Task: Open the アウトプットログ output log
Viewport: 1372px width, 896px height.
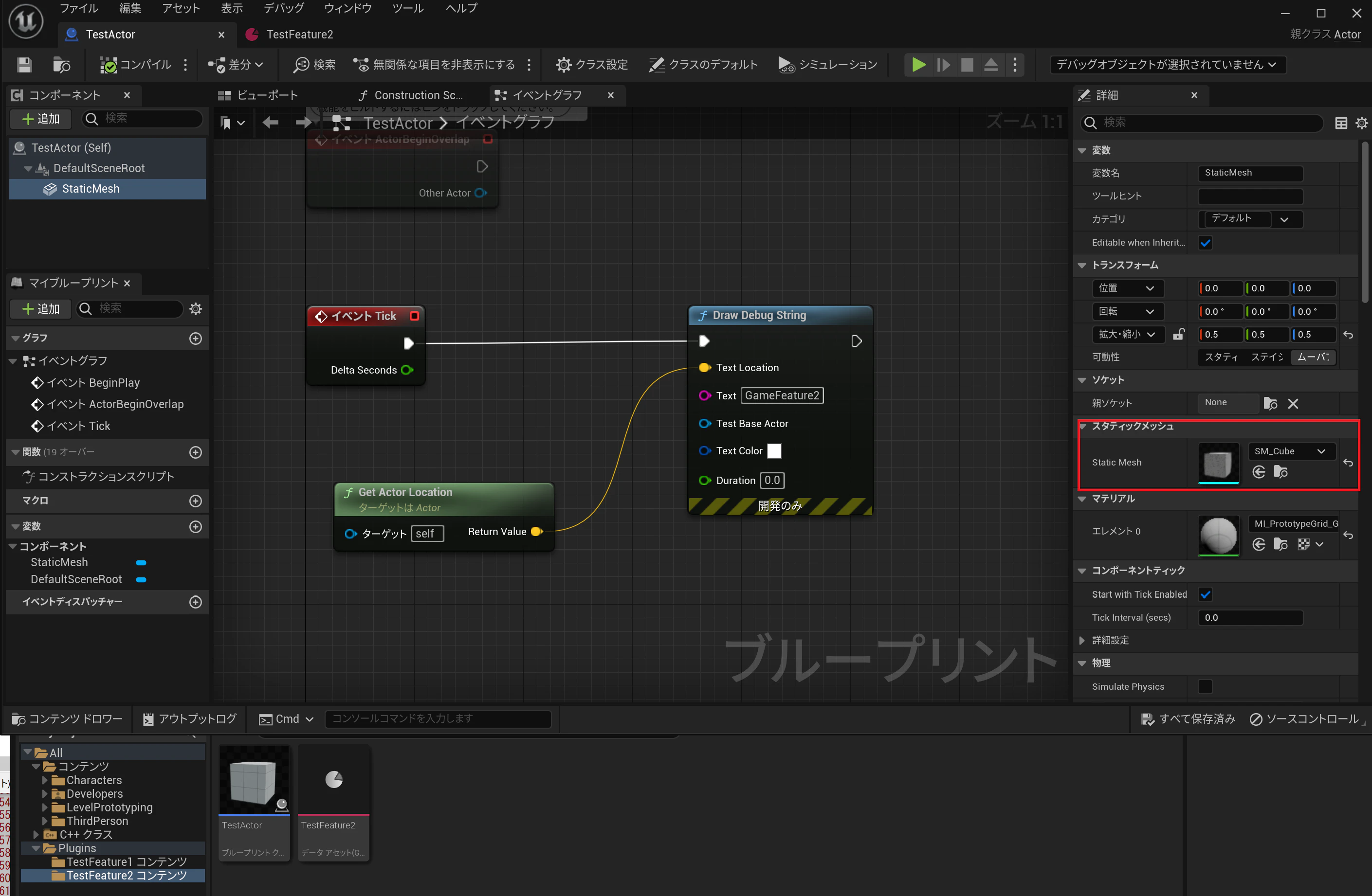Action: (190, 719)
